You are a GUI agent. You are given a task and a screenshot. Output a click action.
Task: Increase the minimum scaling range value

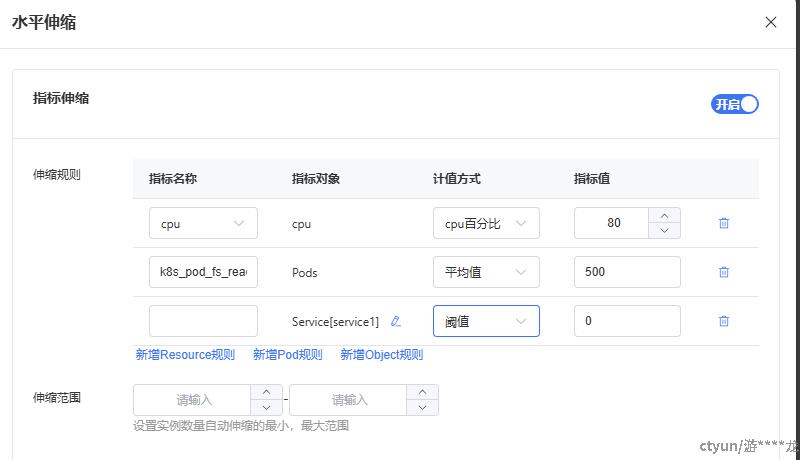[x=266, y=392]
